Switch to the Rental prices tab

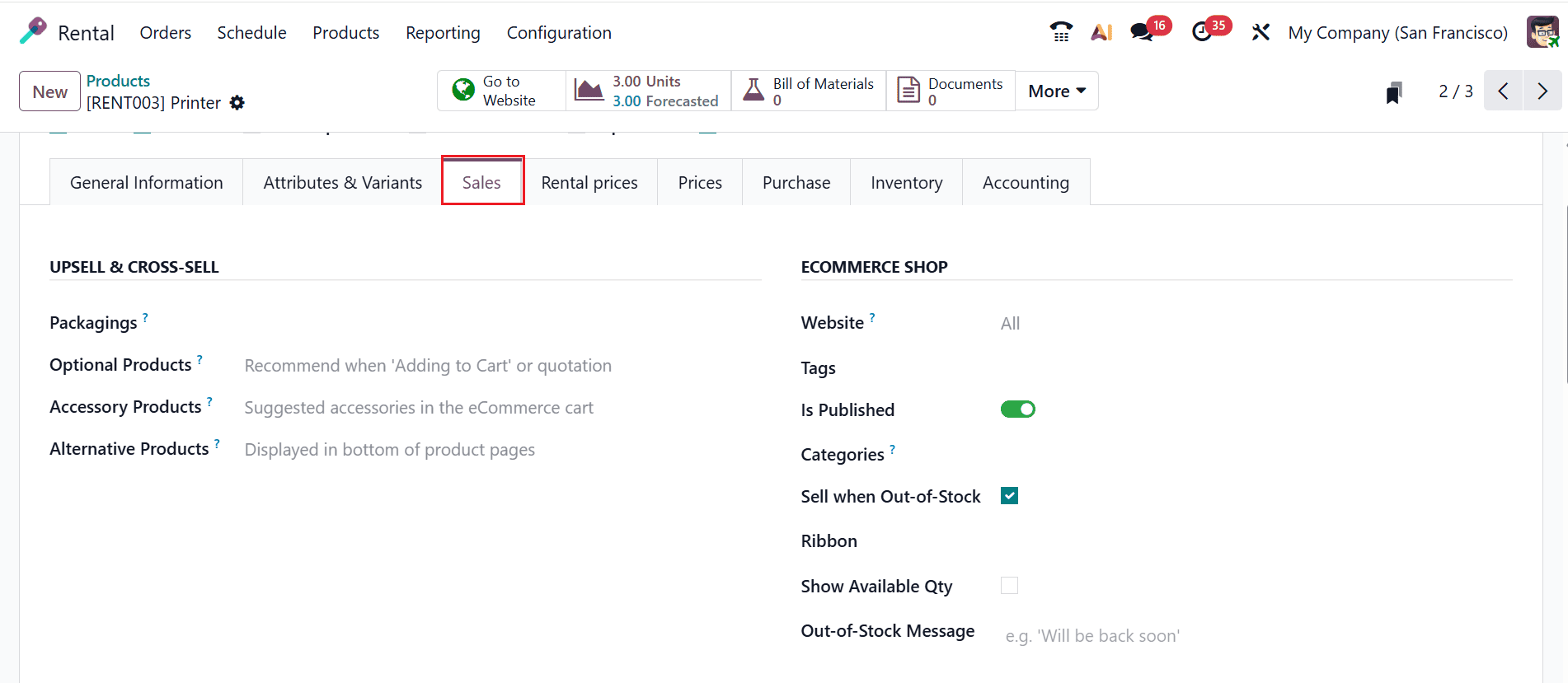pos(589,183)
